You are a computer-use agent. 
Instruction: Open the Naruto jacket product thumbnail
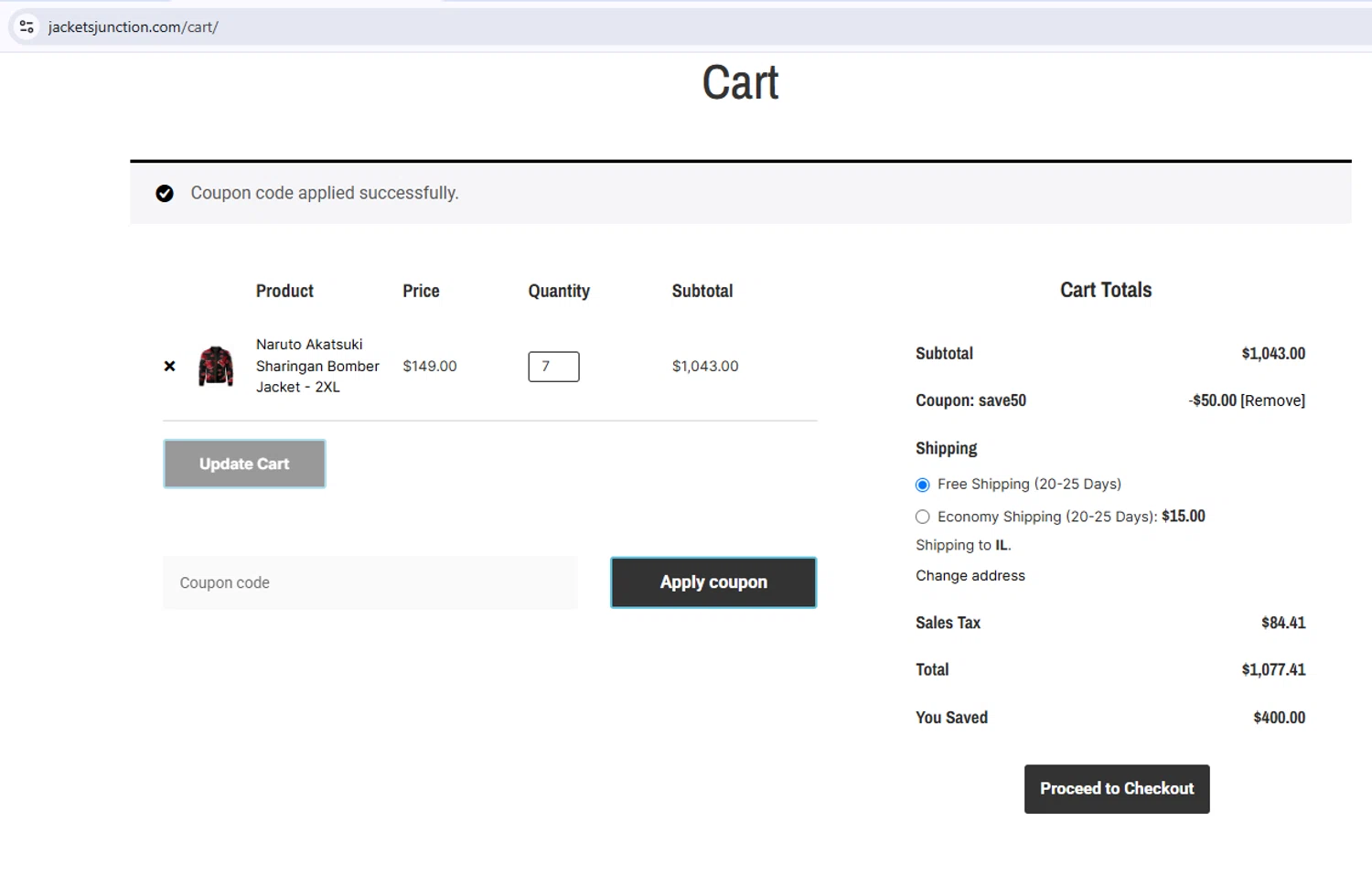tap(216, 366)
